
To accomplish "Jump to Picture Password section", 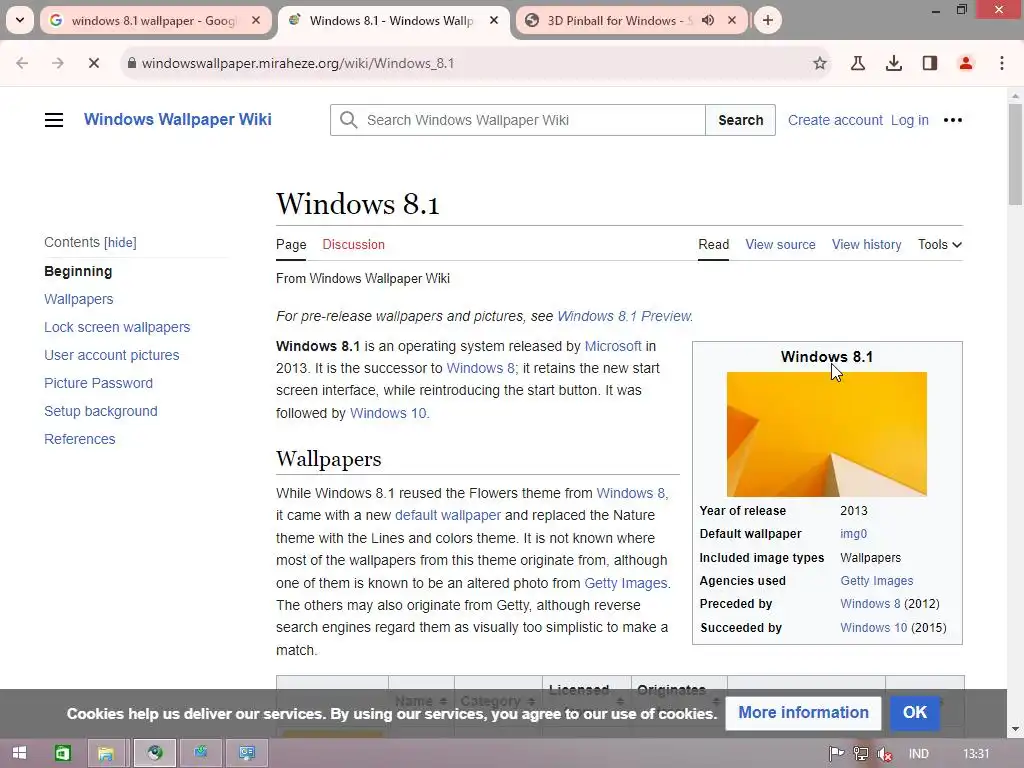I will [99, 383].
